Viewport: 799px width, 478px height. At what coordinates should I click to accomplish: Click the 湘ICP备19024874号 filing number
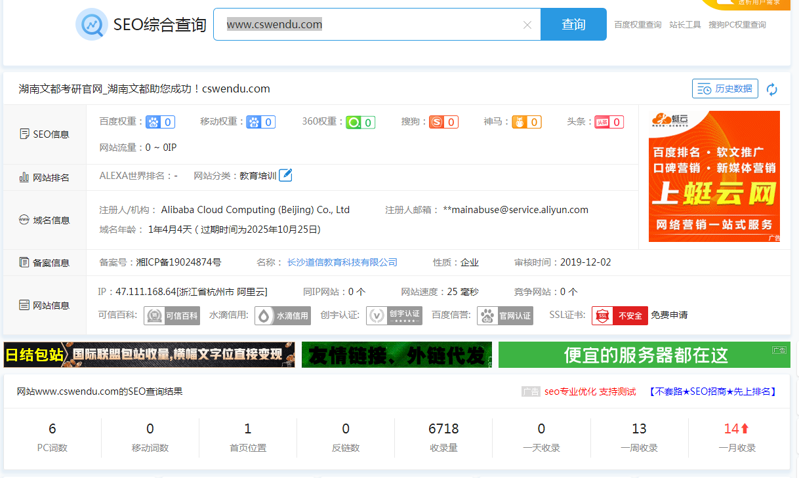[178, 262]
